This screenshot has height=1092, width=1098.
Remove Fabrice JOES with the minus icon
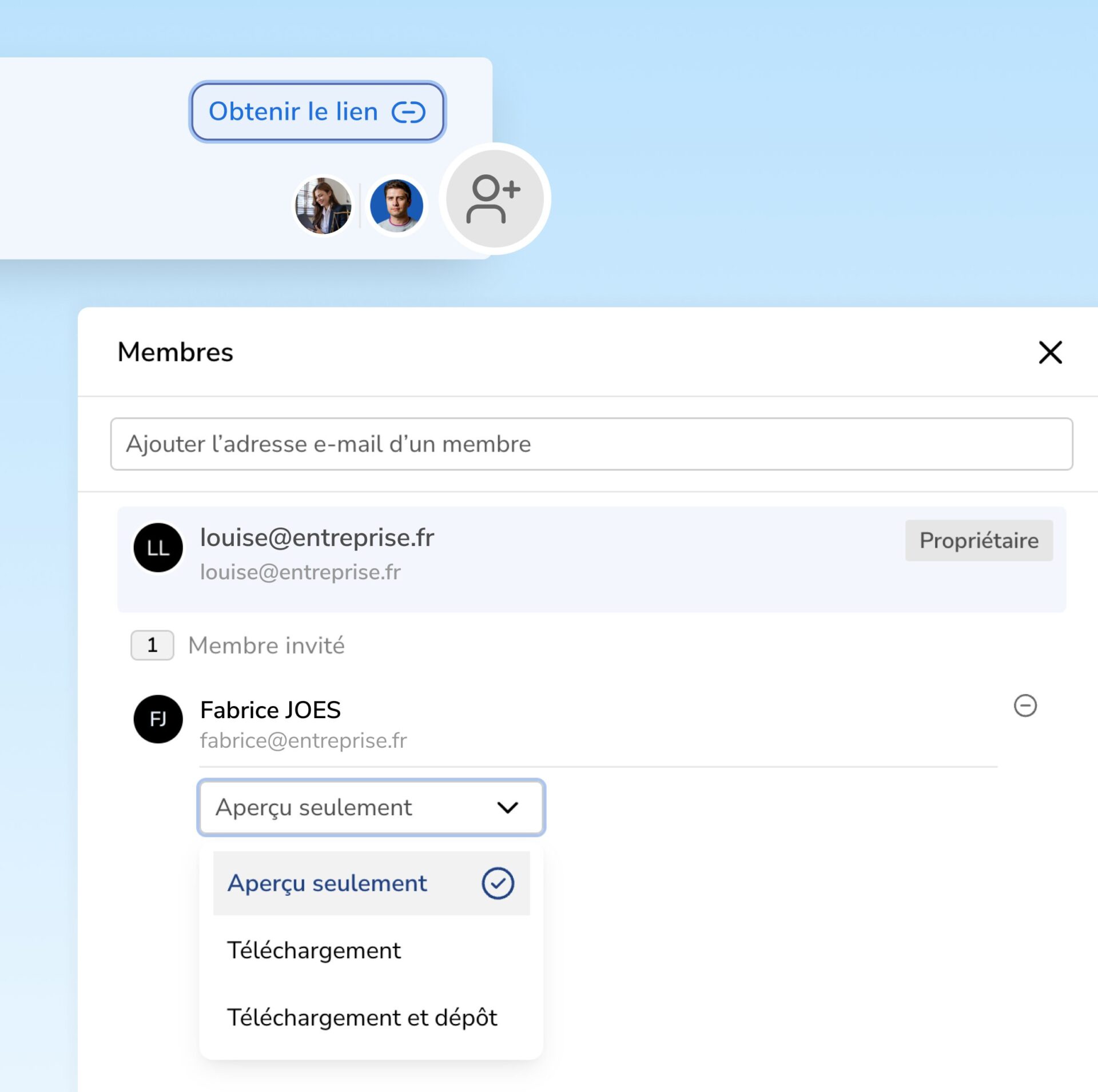[x=1025, y=706]
